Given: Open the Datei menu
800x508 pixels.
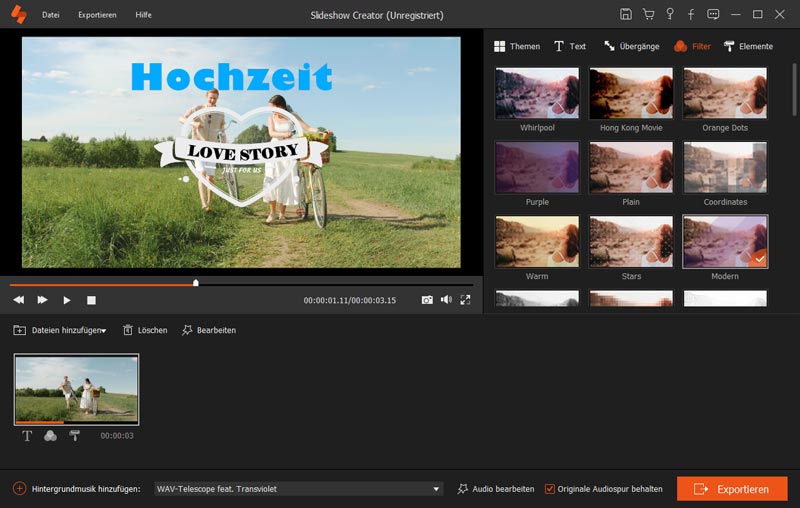Looking at the screenshot, I should [x=51, y=15].
